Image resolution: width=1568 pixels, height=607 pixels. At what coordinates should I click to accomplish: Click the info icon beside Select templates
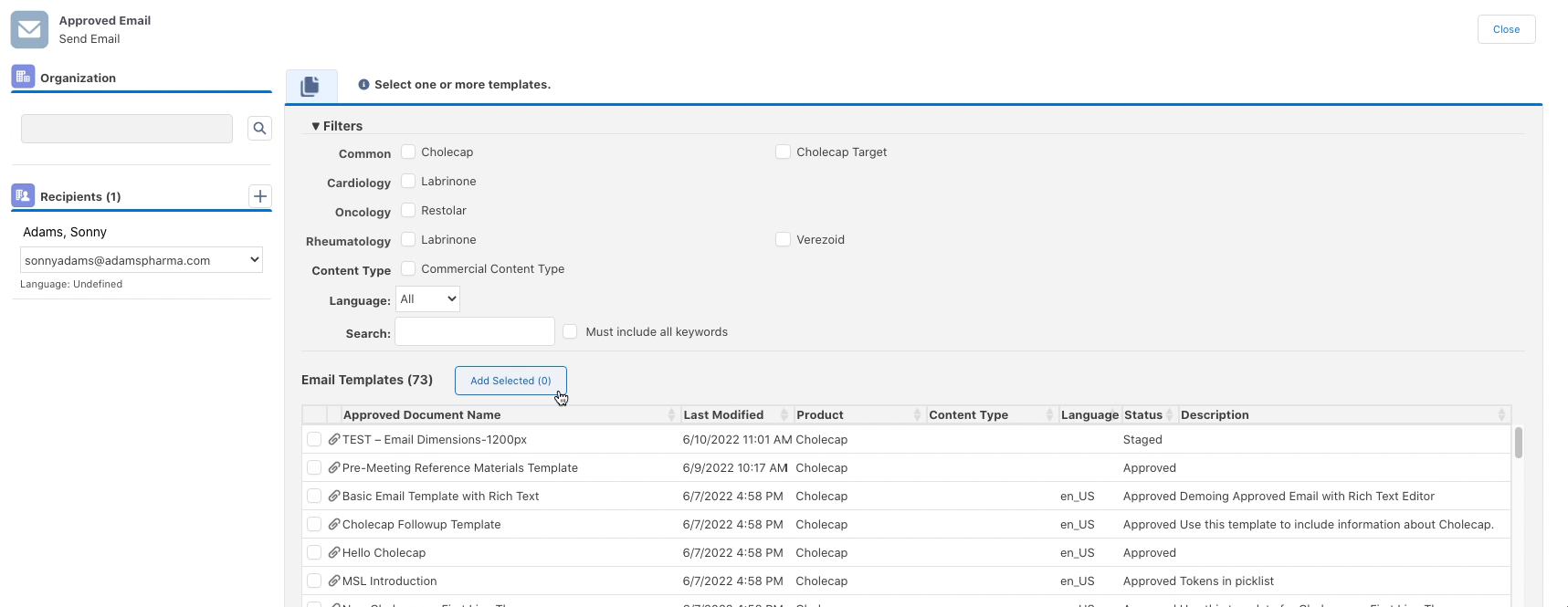coord(363,85)
